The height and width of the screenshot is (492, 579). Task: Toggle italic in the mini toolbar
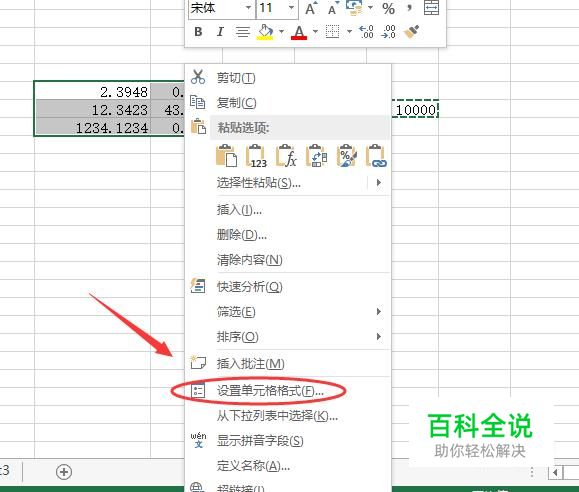tap(220, 32)
